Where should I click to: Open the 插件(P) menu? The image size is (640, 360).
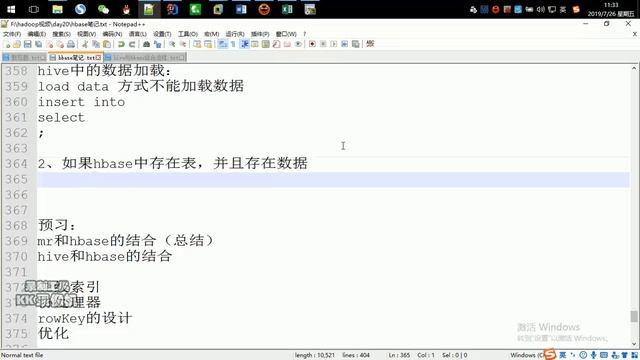coord(260,34)
